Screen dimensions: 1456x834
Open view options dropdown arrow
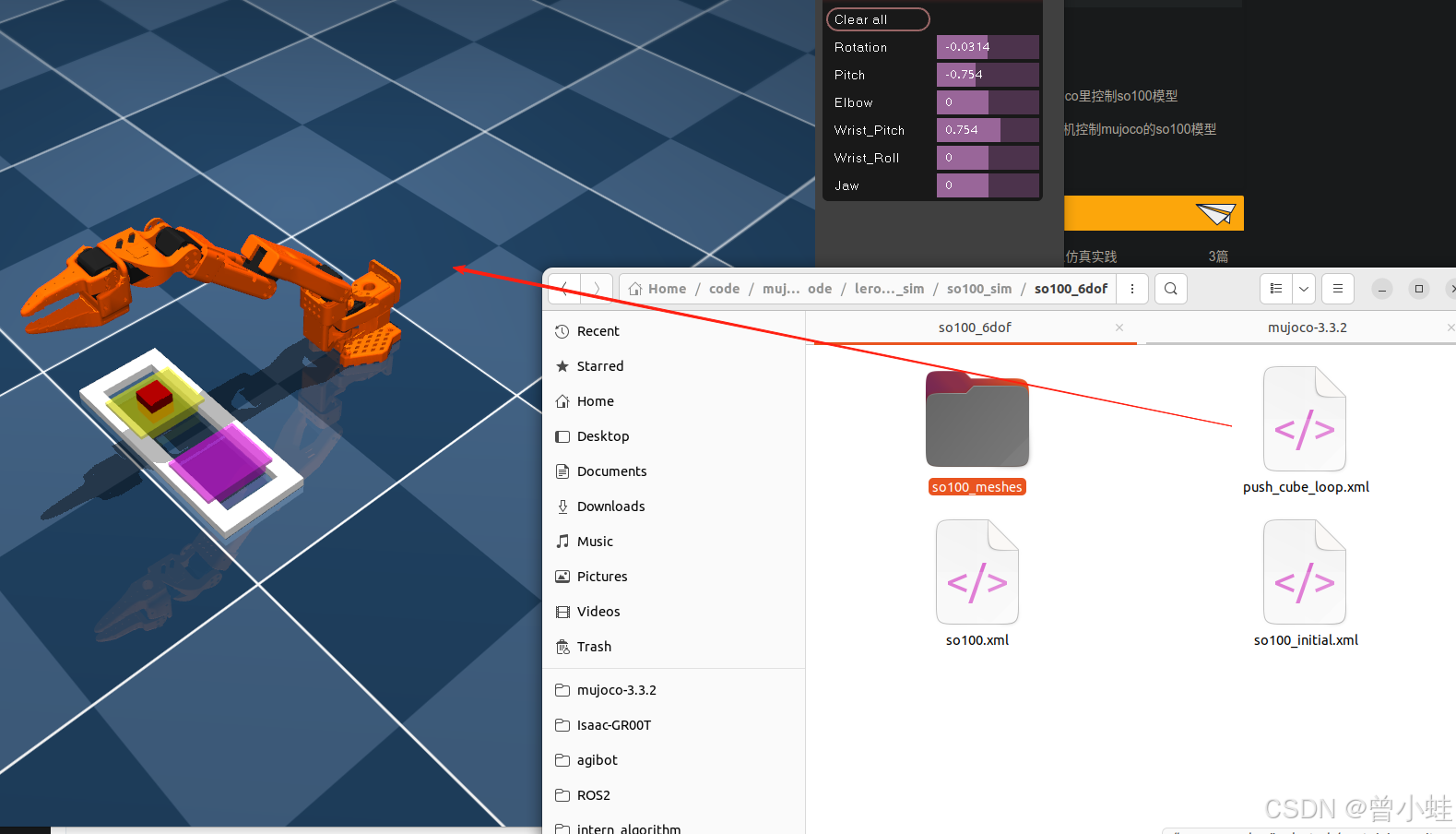click(1304, 289)
